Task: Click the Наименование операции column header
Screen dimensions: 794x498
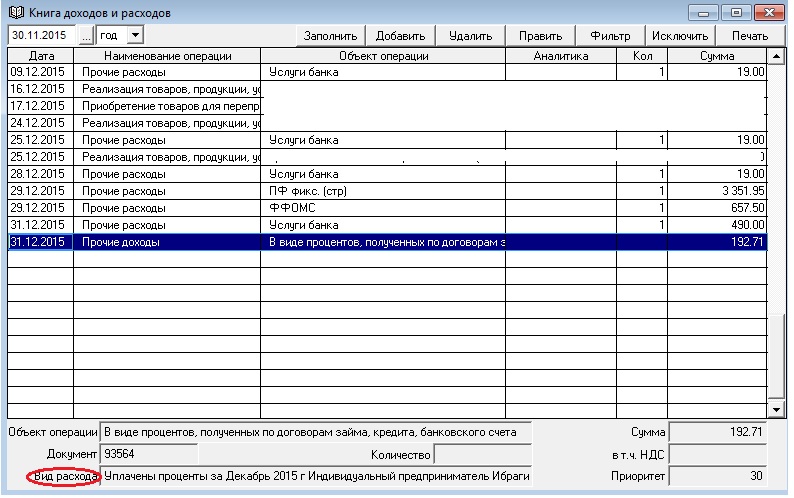Action: 167,56
